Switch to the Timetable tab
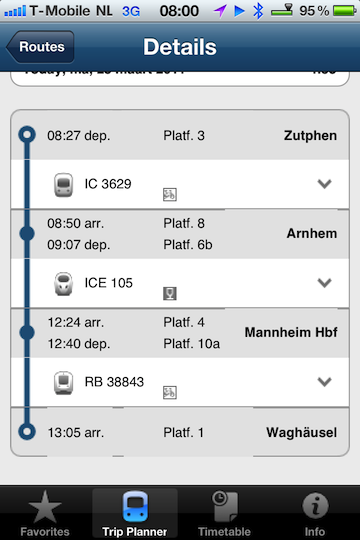This screenshot has width=360, height=540. click(x=224, y=513)
